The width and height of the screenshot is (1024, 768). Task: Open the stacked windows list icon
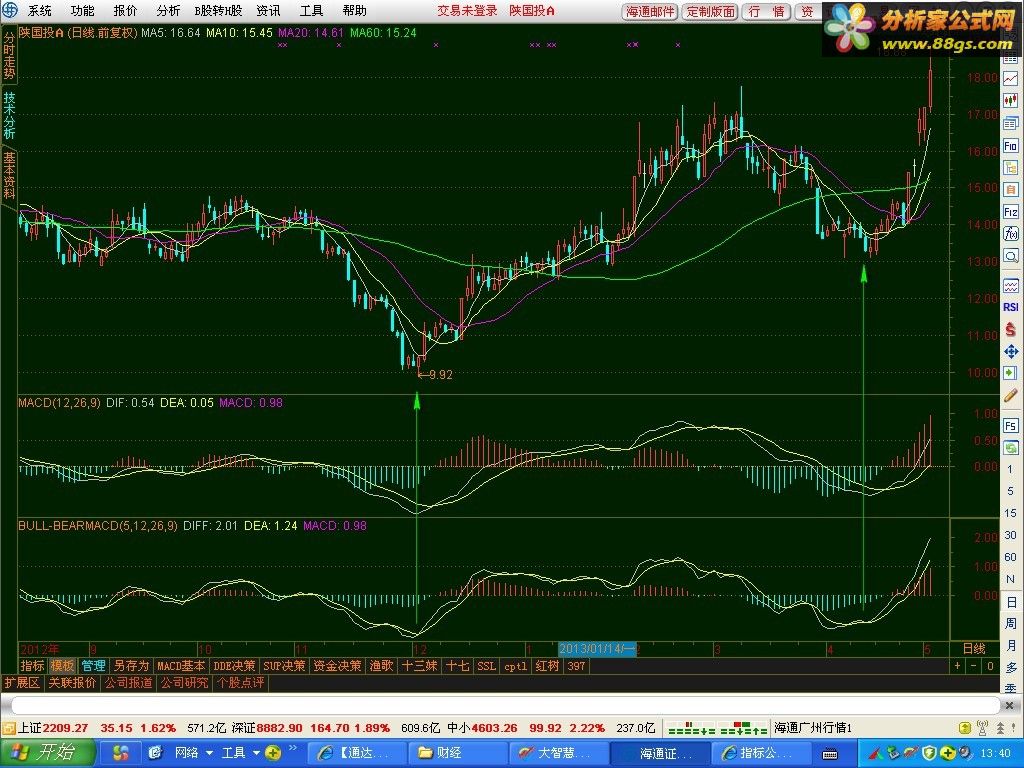tap(1010, 123)
